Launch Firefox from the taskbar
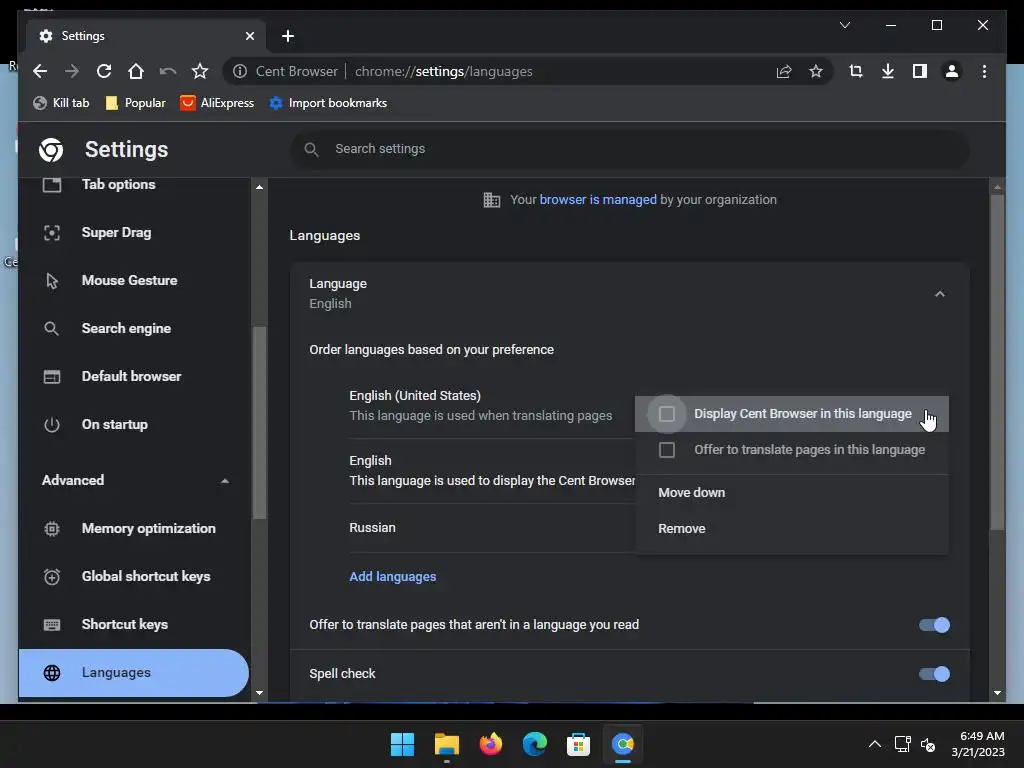This screenshot has width=1024, height=768. [490, 744]
